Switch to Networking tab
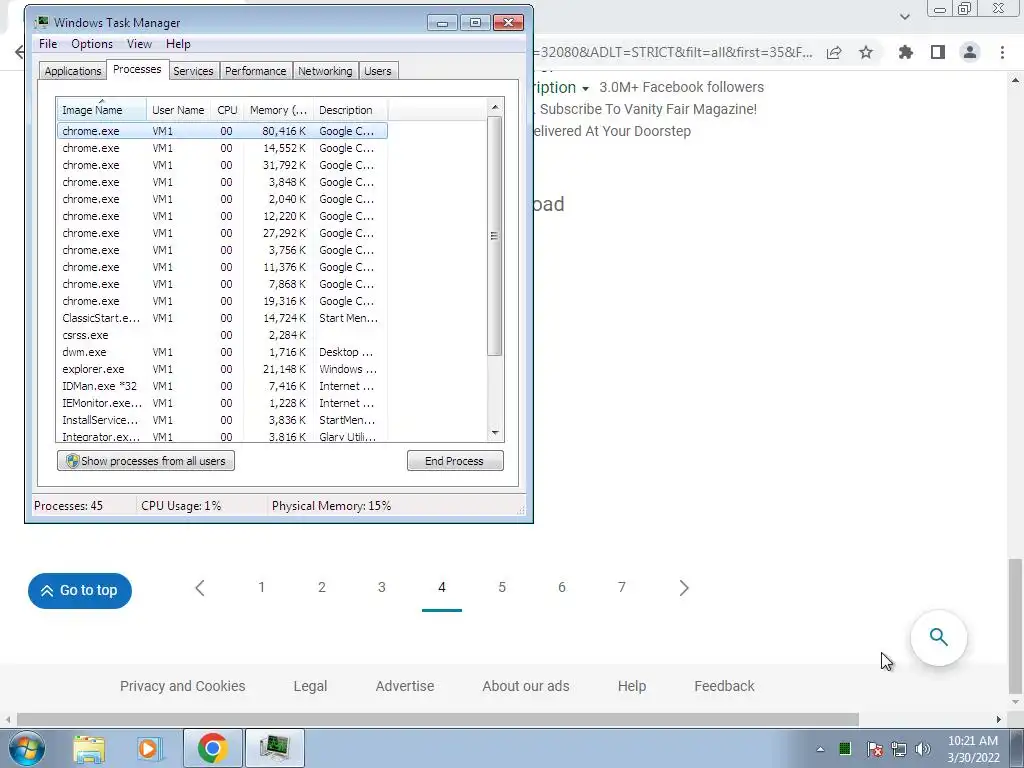The height and width of the screenshot is (768, 1024). [x=325, y=71]
